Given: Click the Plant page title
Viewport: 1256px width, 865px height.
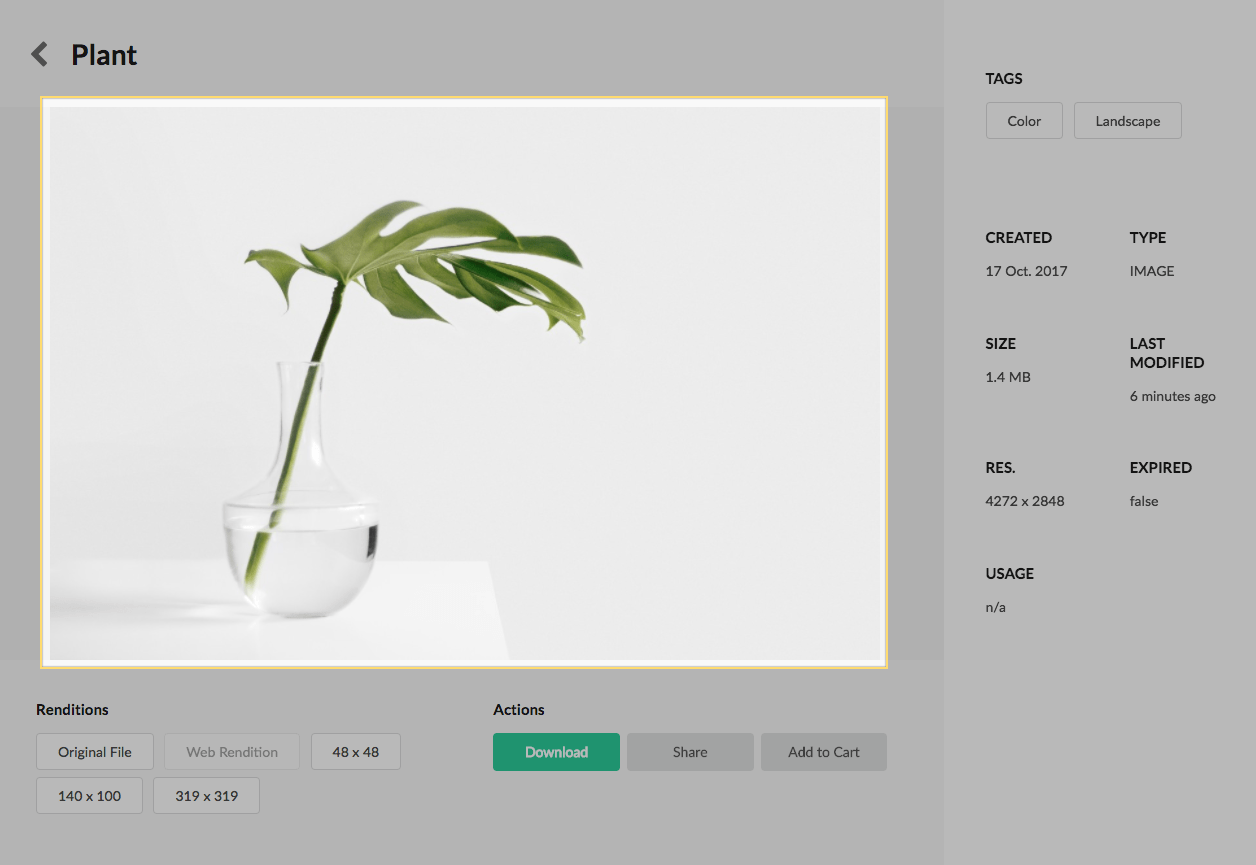Looking at the screenshot, I should click(104, 55).
